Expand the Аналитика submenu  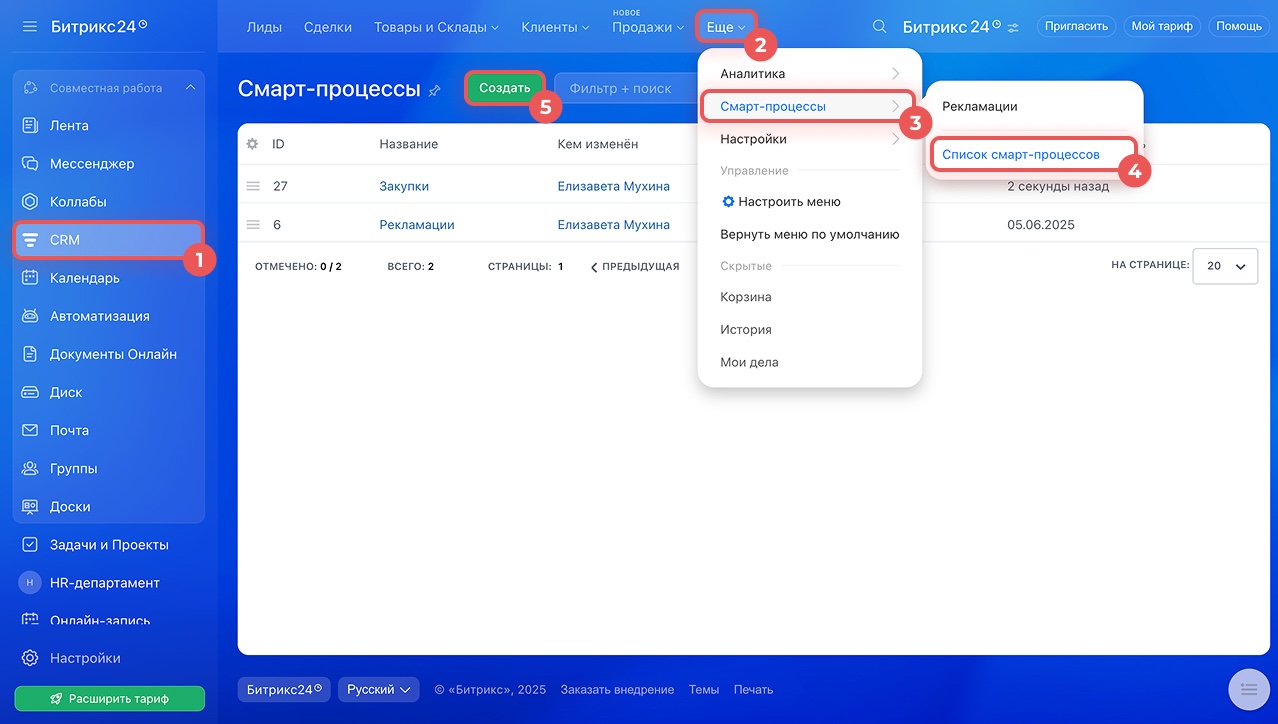pyautogui.click(x=809, y=74)
